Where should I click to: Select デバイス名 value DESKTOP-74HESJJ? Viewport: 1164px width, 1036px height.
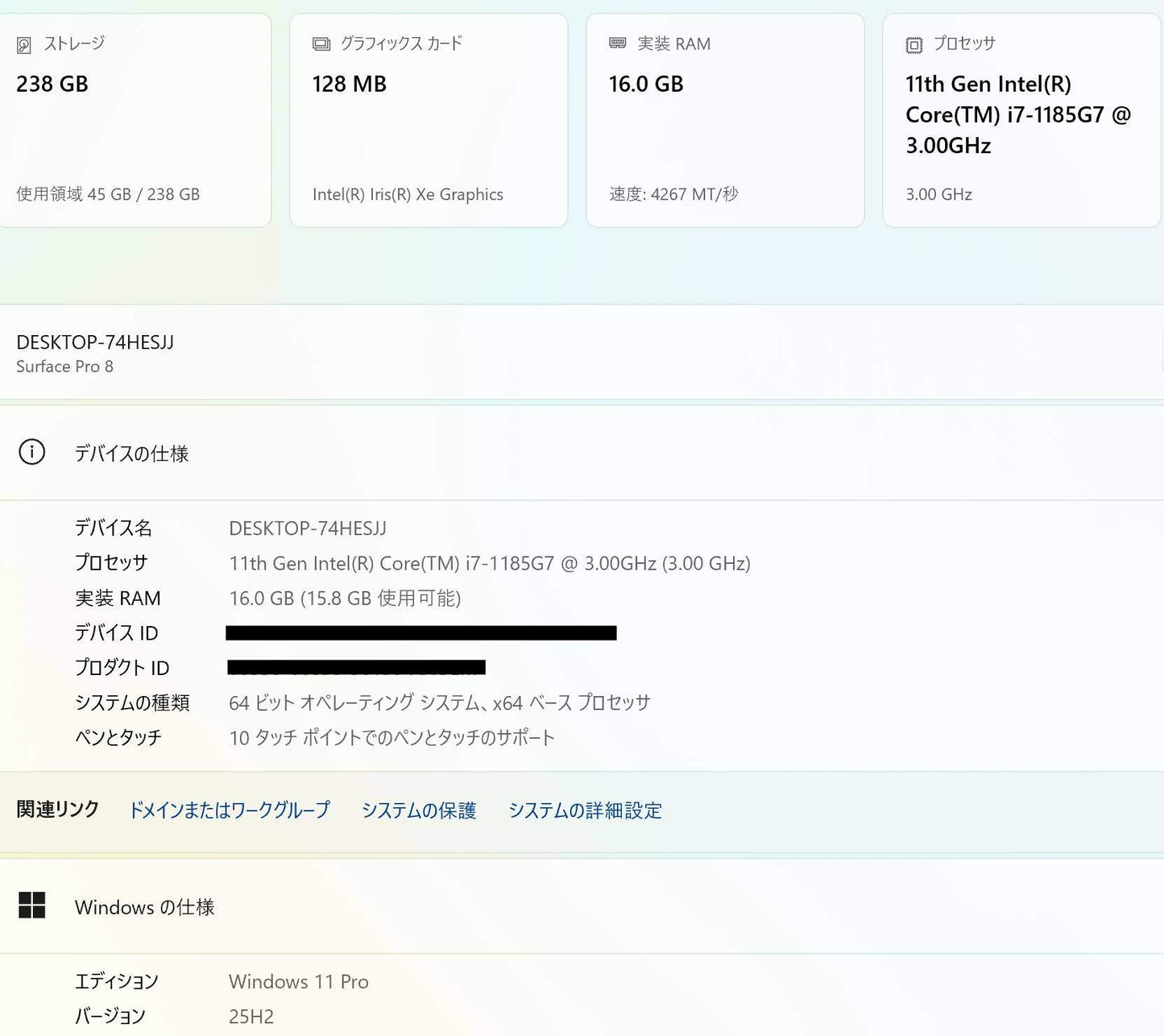[x=308, y=528]
